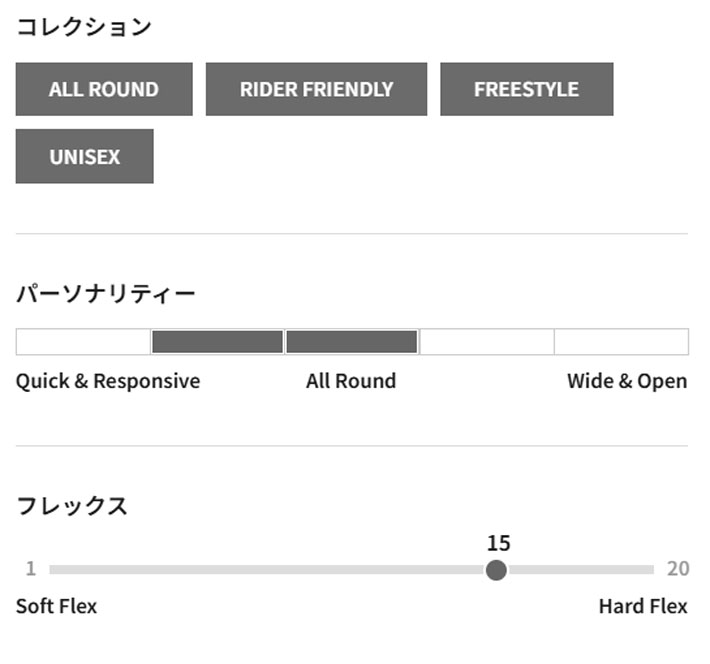Click the ALL ROUND collection tag
The image size is (710, 664).
coord(104,89)
